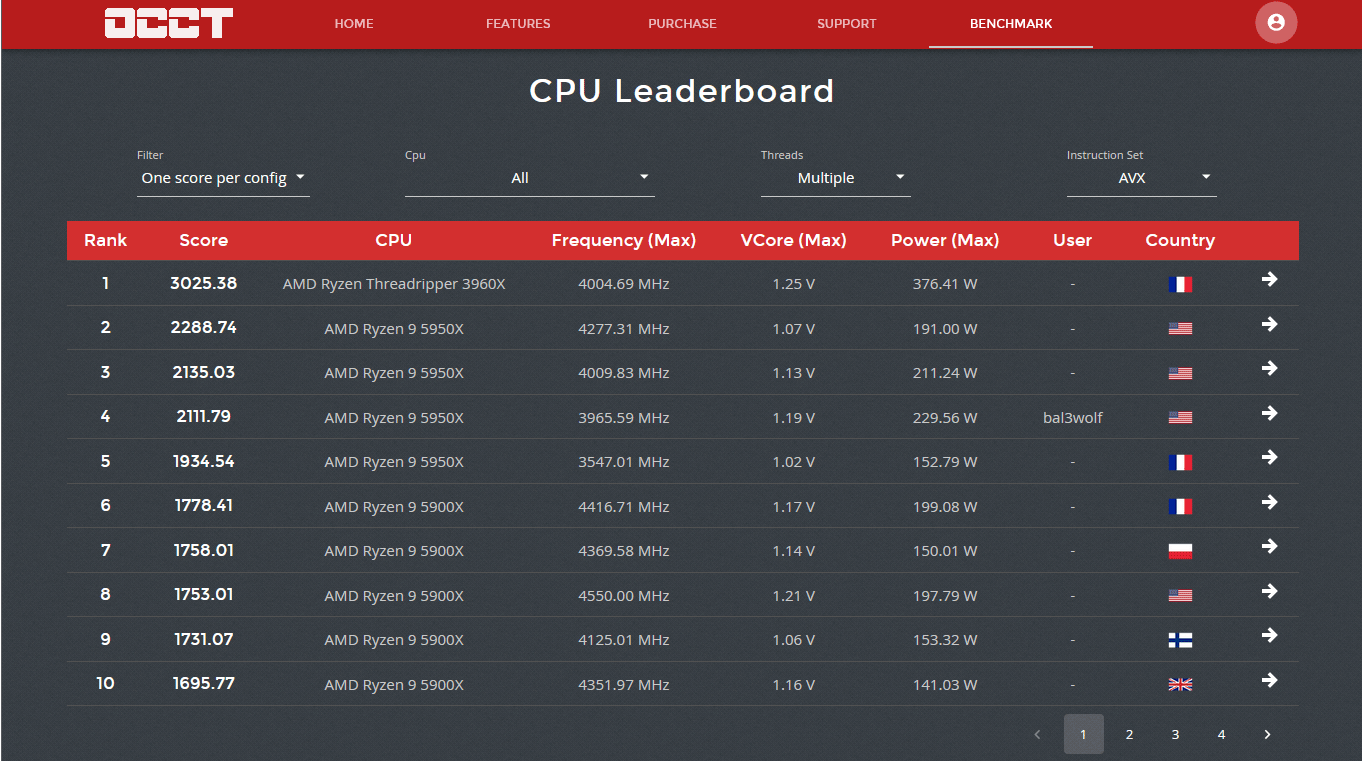
Task: Click power value 141.03 W
Action: (x=945, y=685)
